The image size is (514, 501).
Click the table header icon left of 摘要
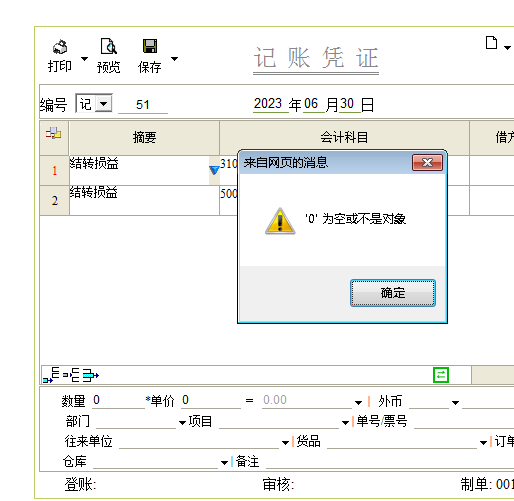(54, 133)
